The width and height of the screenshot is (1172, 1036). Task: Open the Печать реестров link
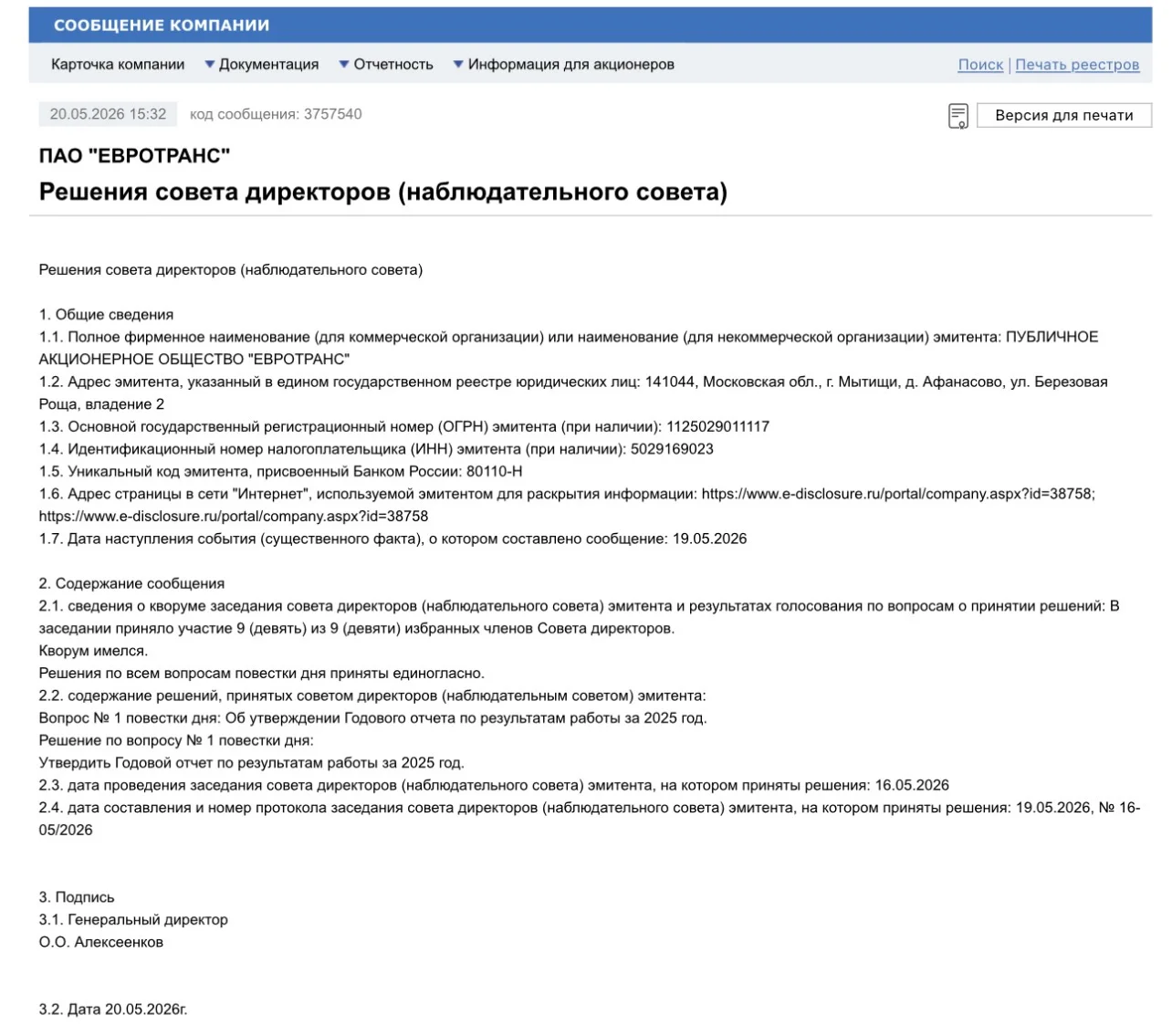1077,65
